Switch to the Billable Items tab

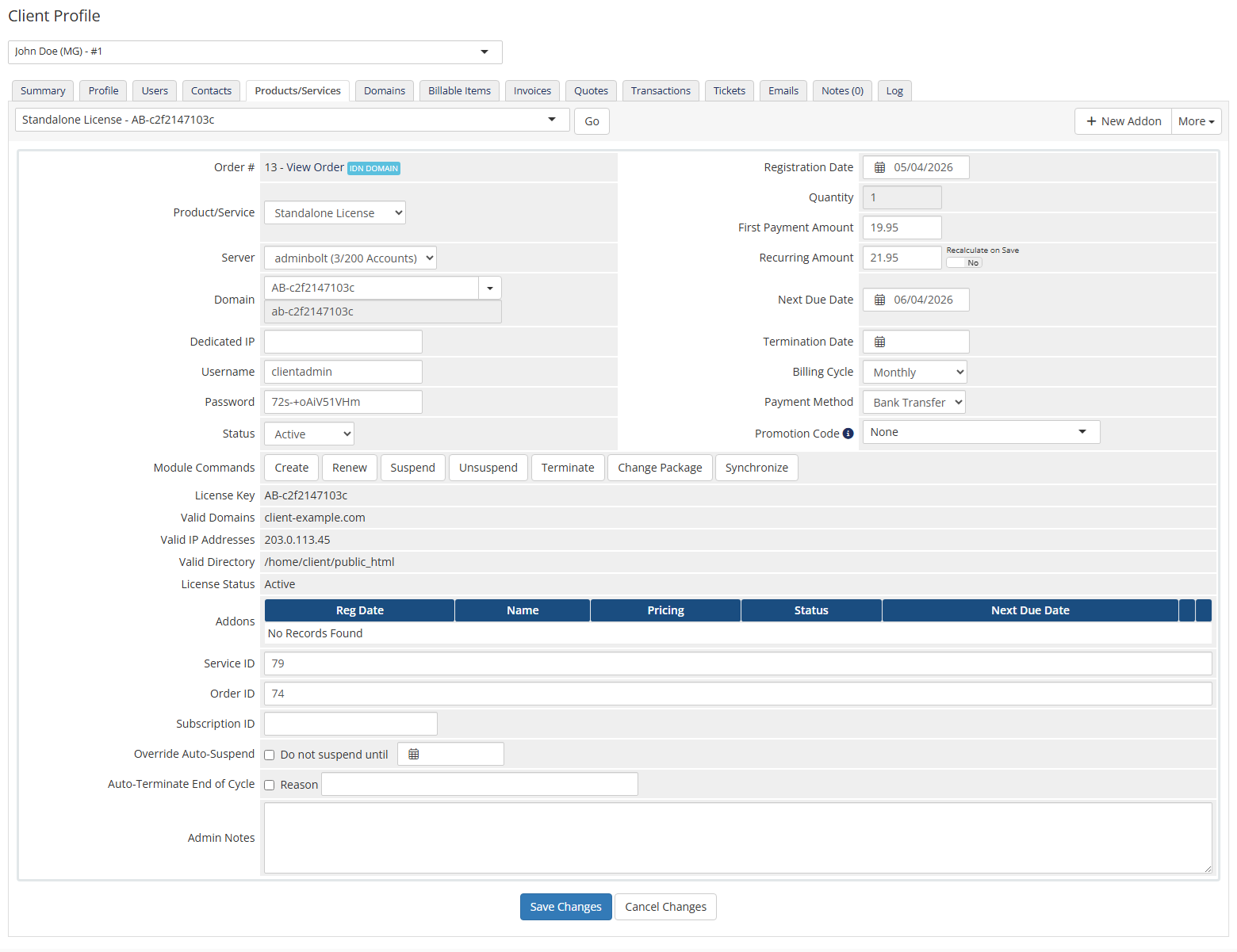460,90
